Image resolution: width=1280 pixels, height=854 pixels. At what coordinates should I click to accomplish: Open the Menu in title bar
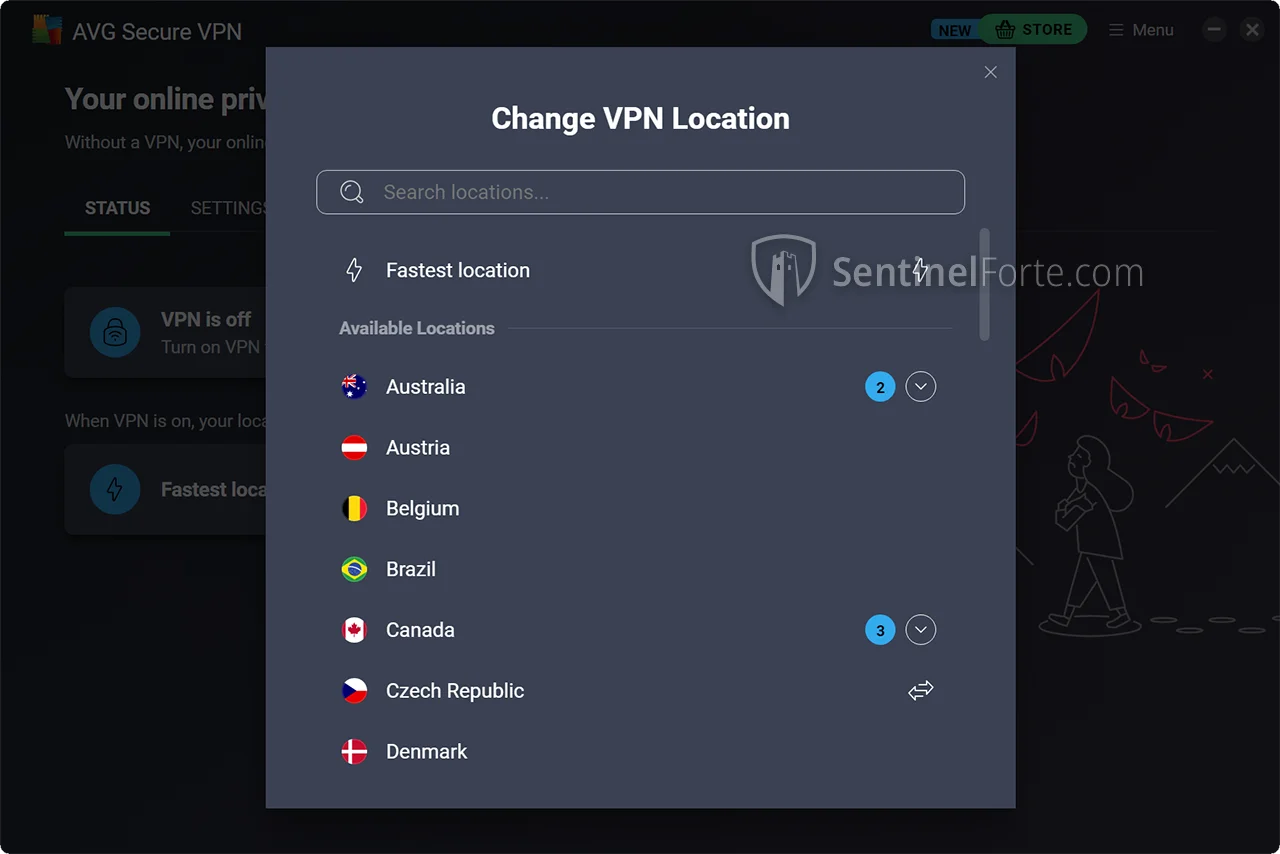click(1141, 30)
